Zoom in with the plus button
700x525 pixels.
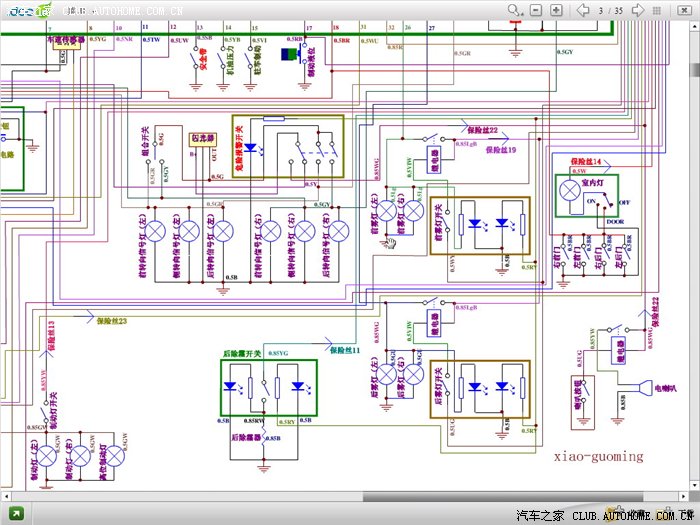point(556,10)
